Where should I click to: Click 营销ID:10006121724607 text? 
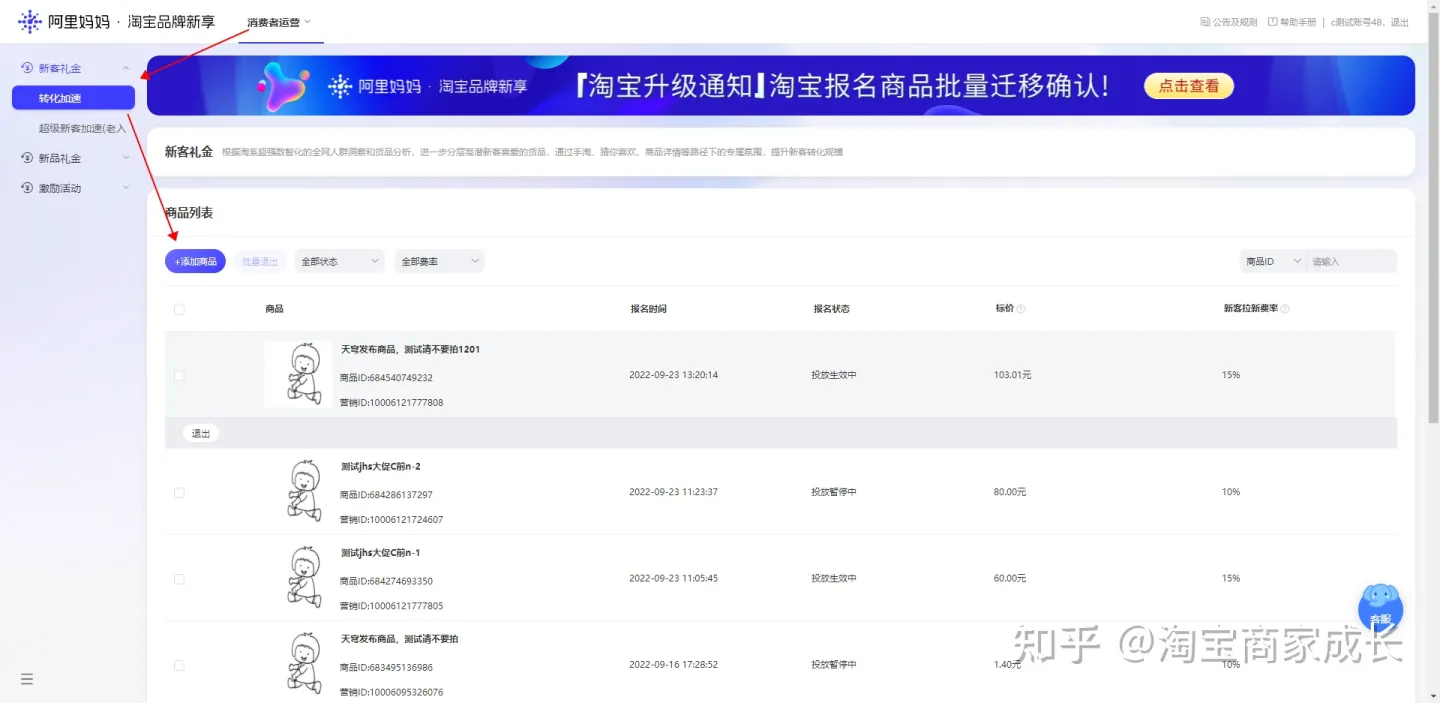(x=391, y=520)
